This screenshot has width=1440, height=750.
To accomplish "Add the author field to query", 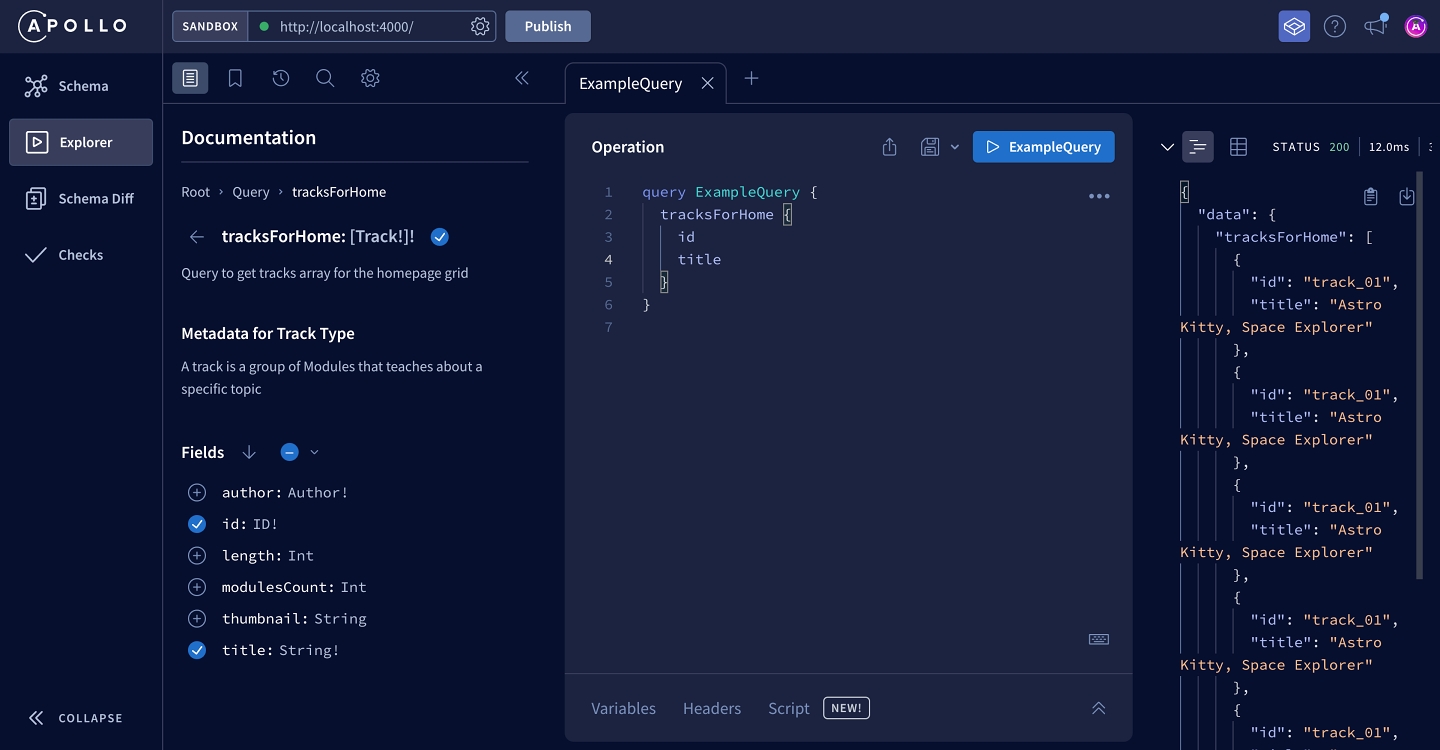I will coord(197,493).
